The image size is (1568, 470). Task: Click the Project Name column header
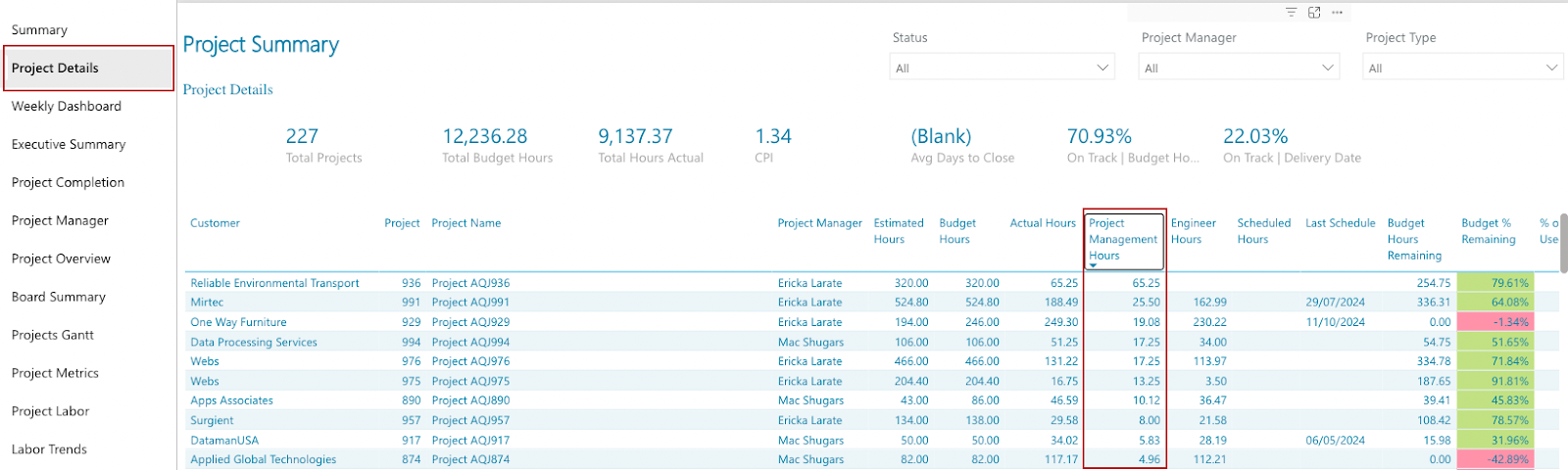pos(465,223)
